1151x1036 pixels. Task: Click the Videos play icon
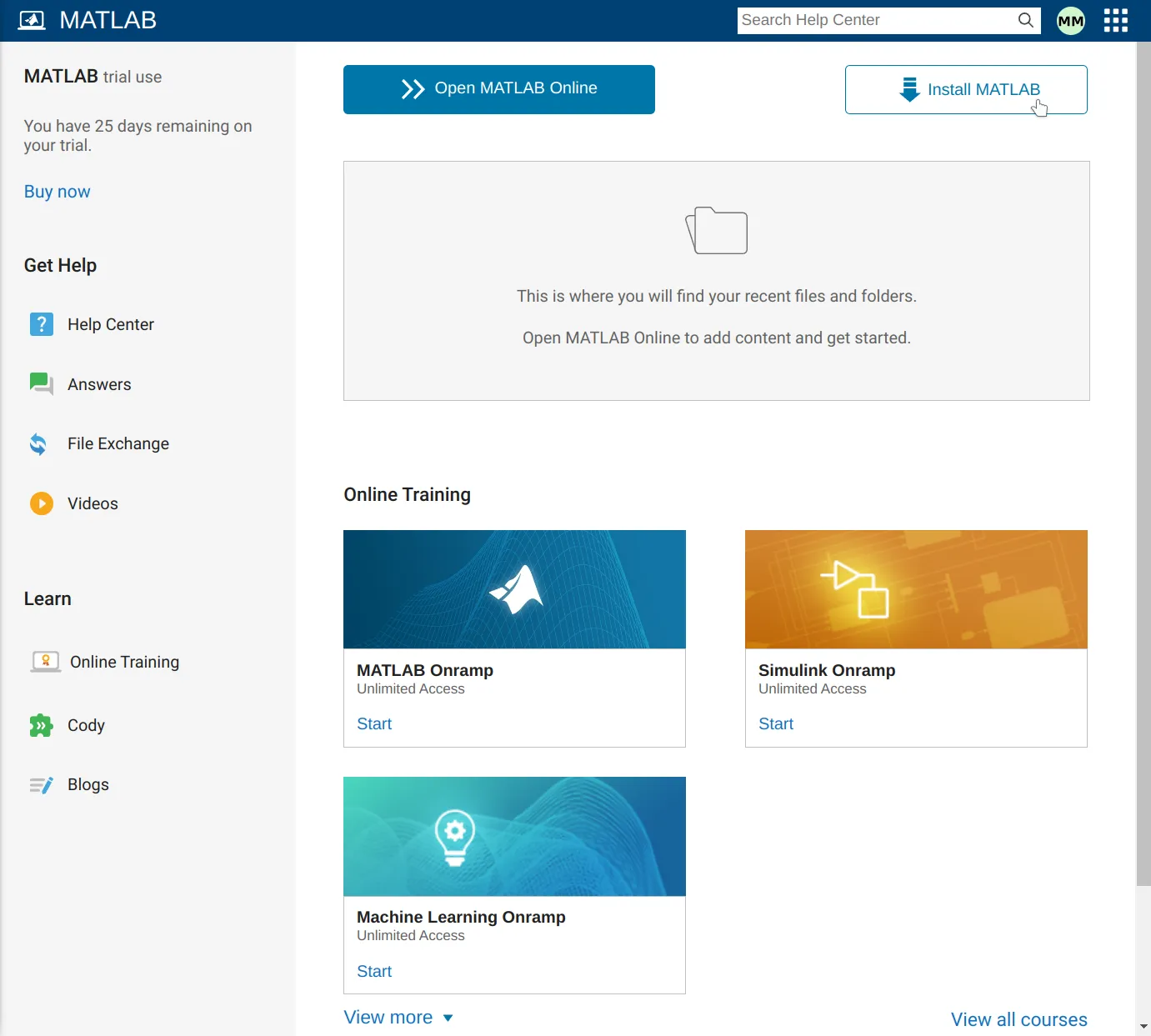[x=41, y=503]
